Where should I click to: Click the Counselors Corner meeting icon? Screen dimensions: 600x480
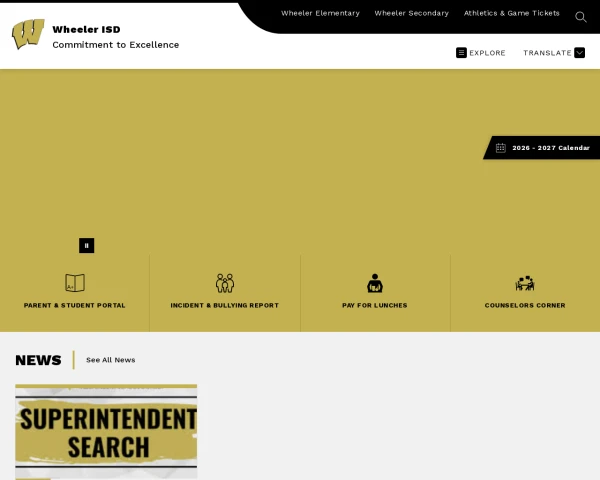click(525, 283)
